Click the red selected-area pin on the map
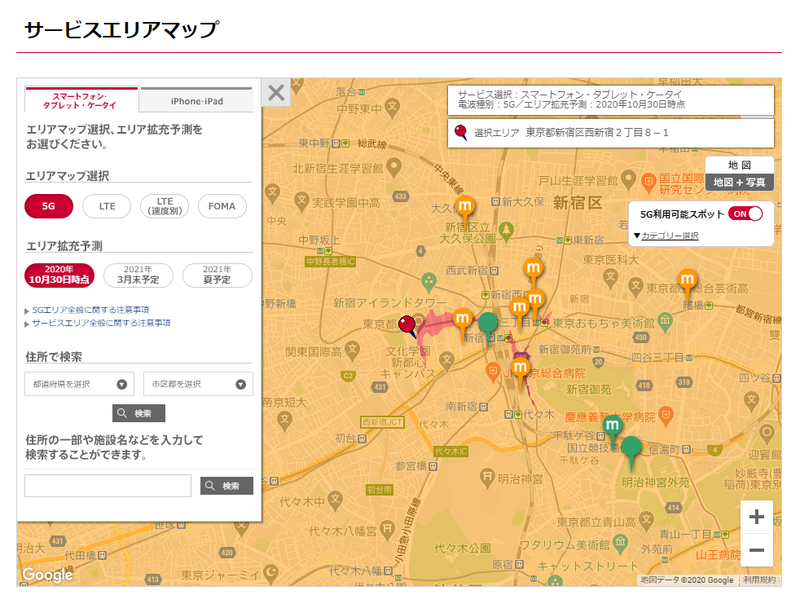 (x=407, y=325)
